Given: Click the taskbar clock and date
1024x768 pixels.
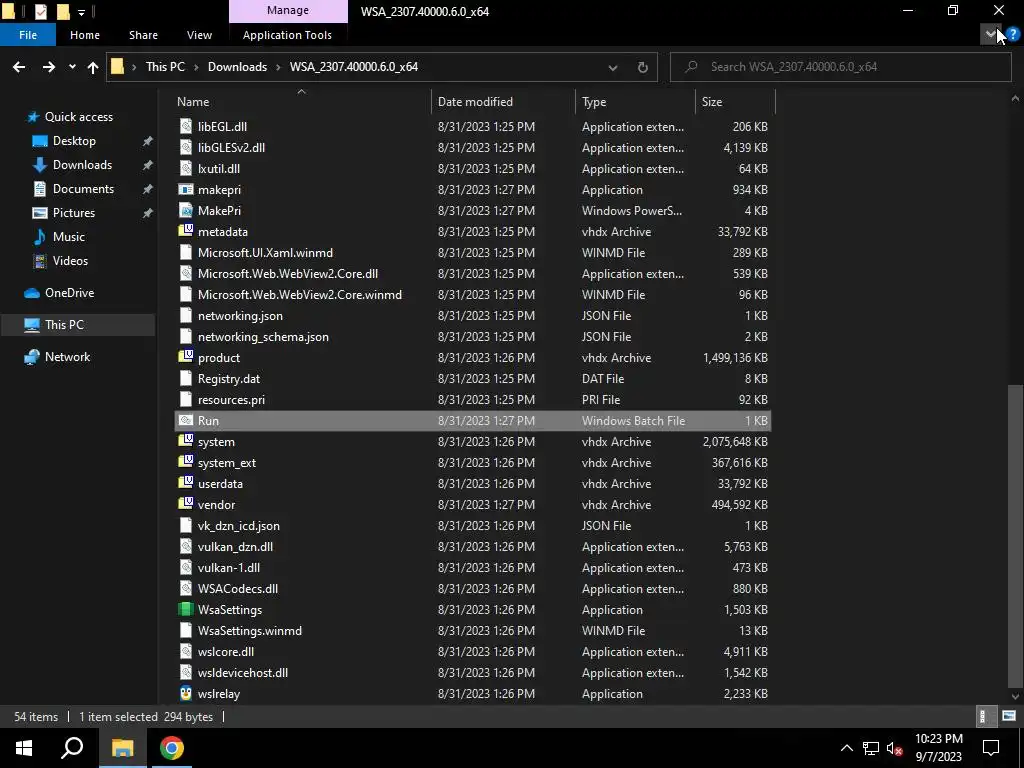Looking at the screenshot, I should pyautogui.click(x=938, y=748).
